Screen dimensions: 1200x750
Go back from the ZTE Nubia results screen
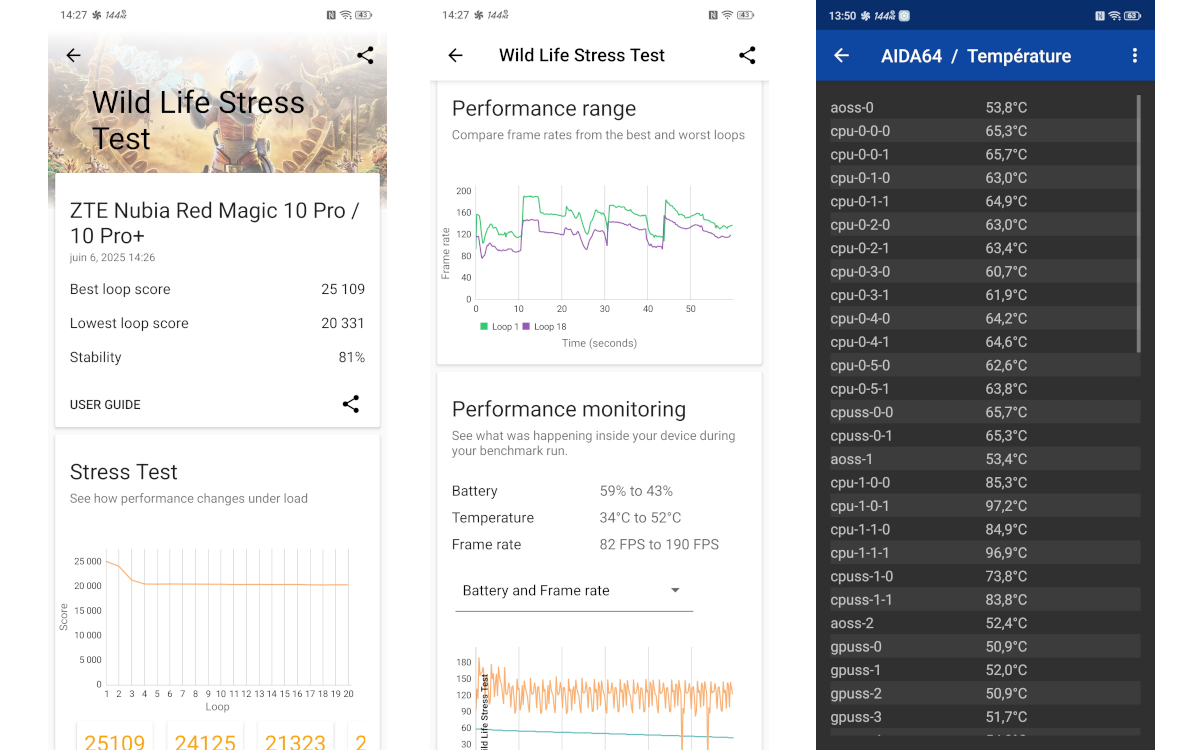point(73,56)
